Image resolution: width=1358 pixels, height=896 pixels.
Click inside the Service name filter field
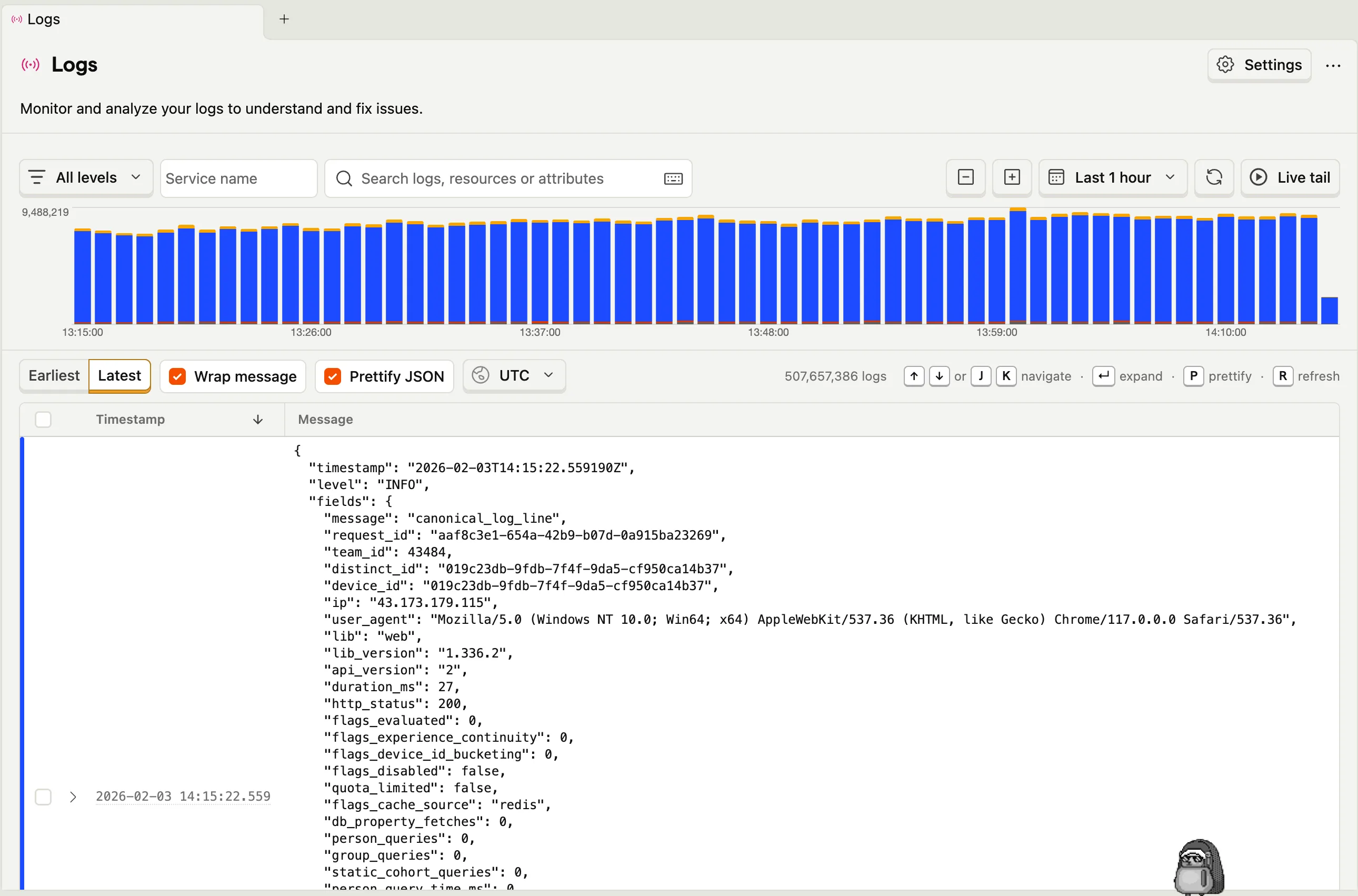click(x=238, y=178)
